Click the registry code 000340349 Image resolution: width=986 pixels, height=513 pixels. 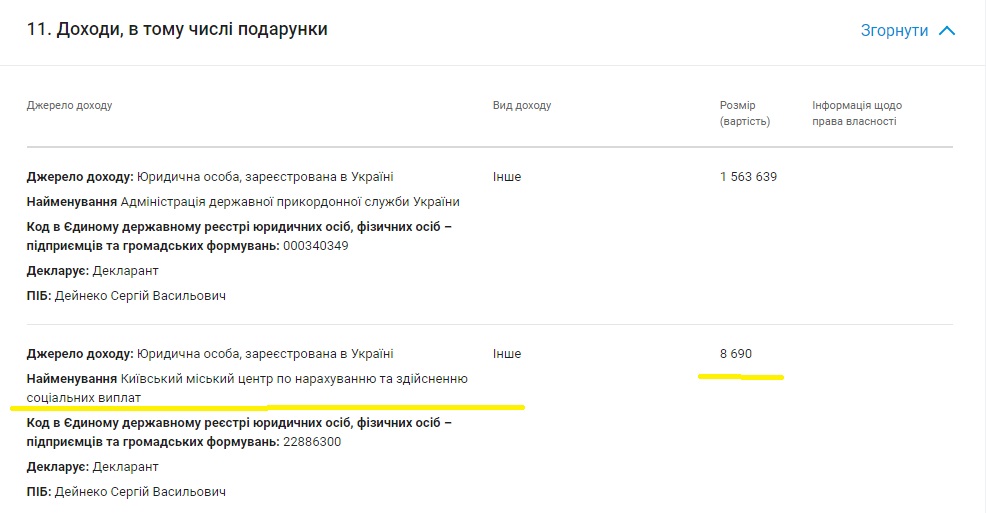[x=316, y=246]
